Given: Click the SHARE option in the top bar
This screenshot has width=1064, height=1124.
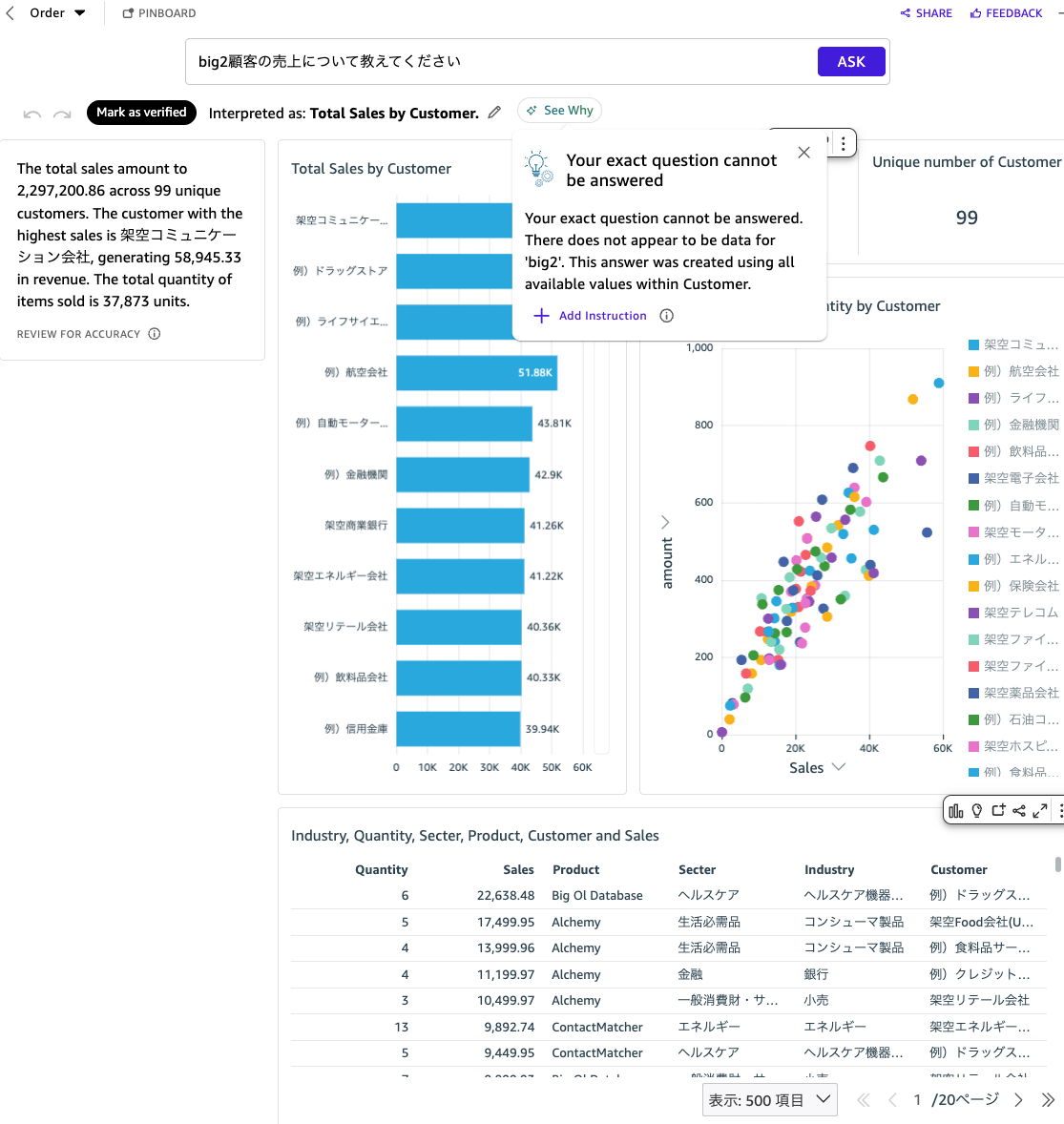Looking at the screenshot, I should [926, 13].
